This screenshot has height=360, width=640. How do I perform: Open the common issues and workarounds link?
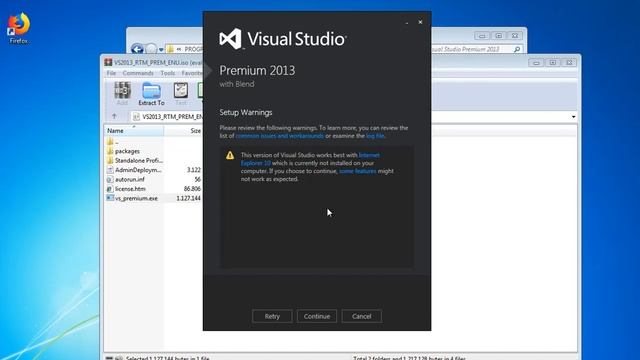(x=280, y=136)
